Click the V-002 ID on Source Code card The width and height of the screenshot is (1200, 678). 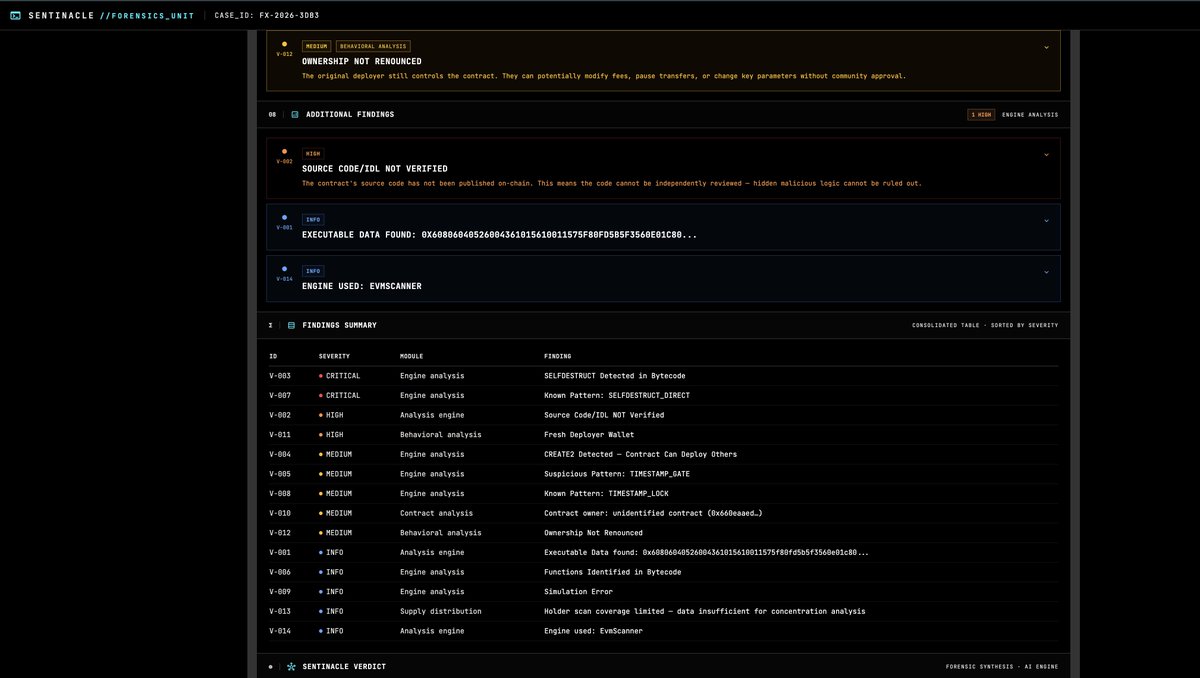(x=284, y=161)
